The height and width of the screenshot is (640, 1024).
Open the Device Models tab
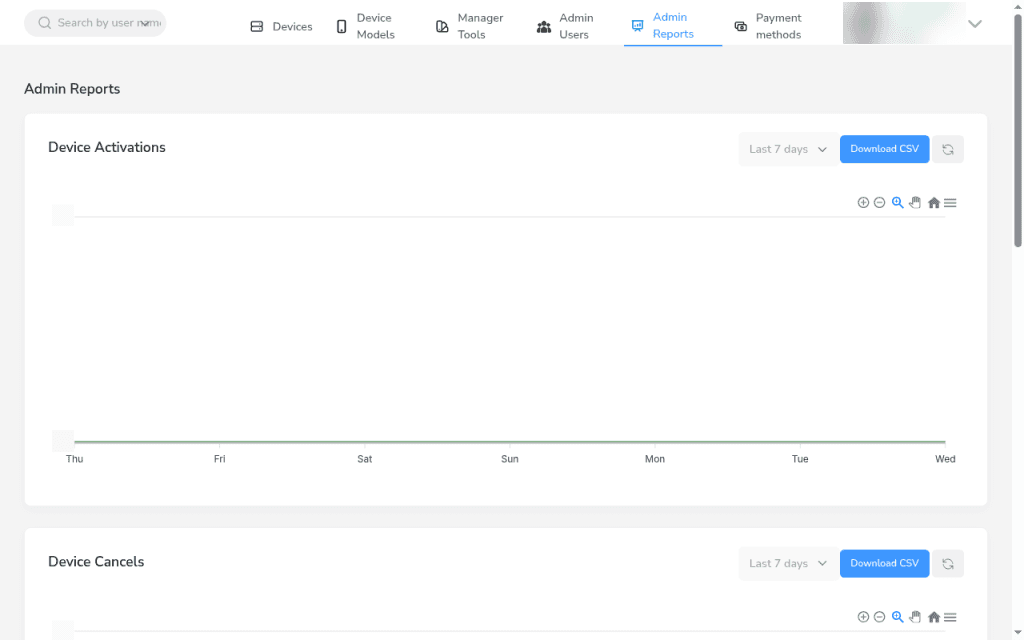(366, 26)
